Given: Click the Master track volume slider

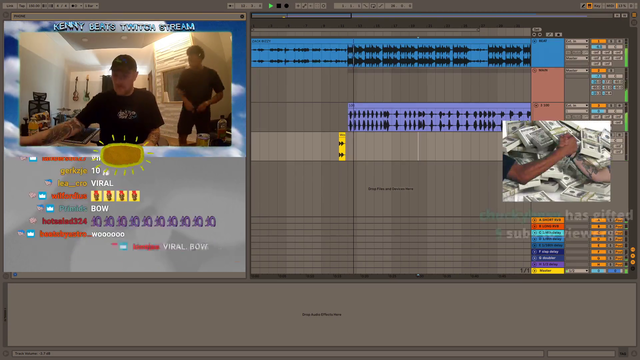Looking at the screenshot, I should click(x=599, y=271).
